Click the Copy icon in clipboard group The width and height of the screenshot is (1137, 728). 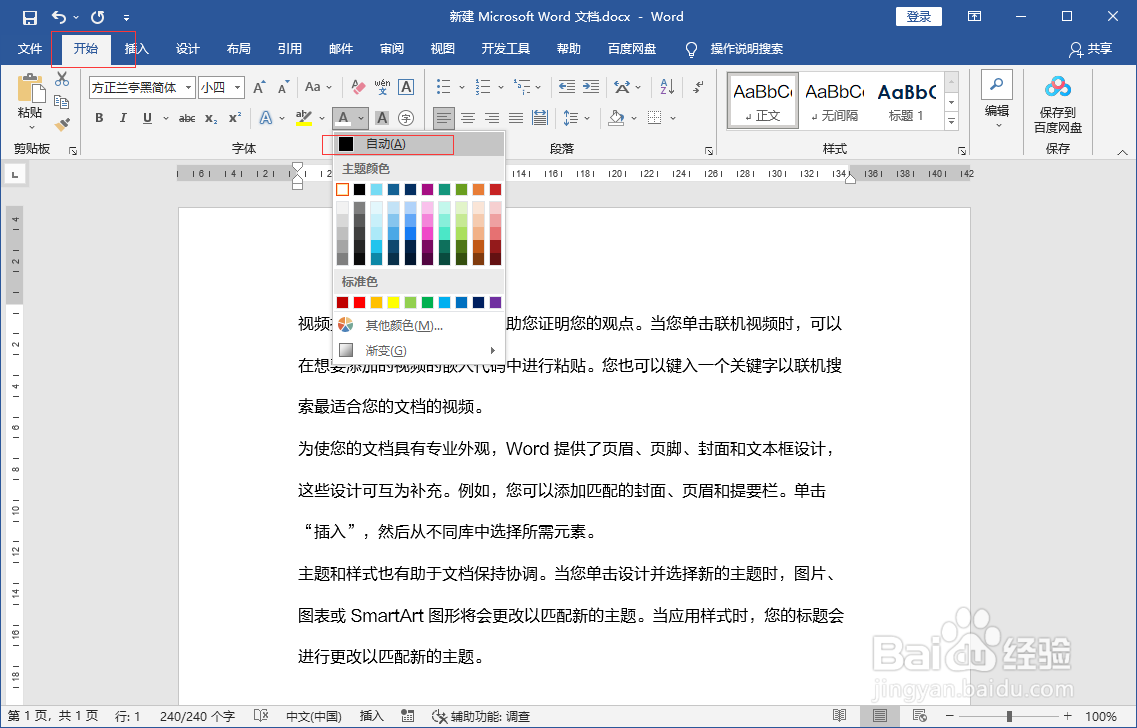62,102
